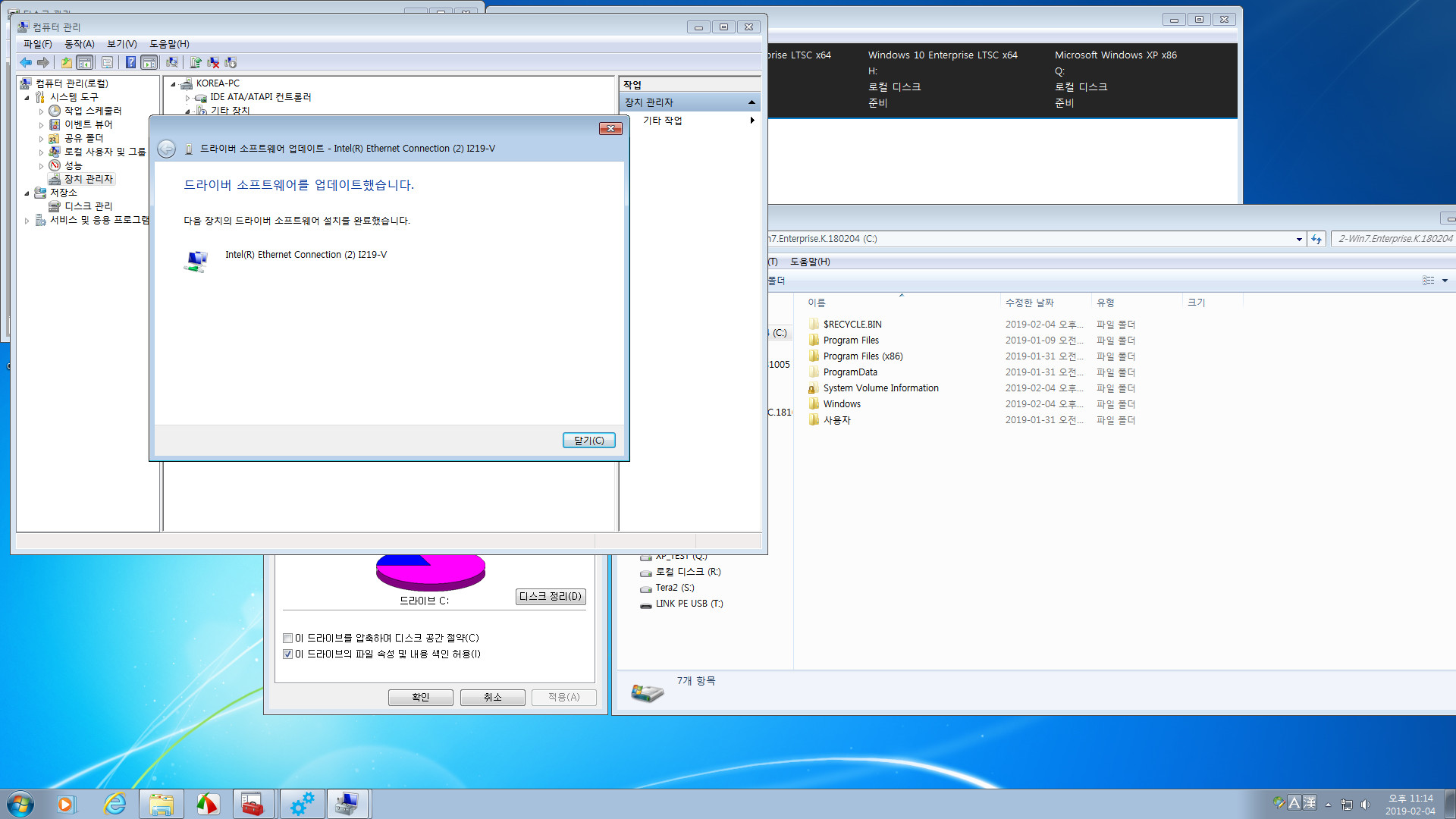Collapse System Tools (시스템 도구) tree node
Screen dimensions: 1456x819
tap(27, 98)
